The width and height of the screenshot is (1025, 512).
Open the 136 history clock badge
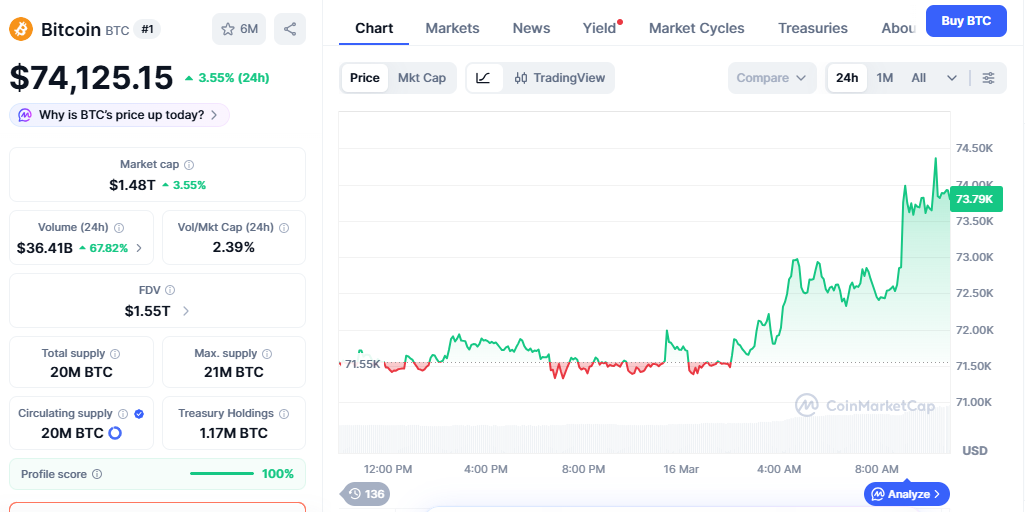pyautogui.click(x=365, y=494)
